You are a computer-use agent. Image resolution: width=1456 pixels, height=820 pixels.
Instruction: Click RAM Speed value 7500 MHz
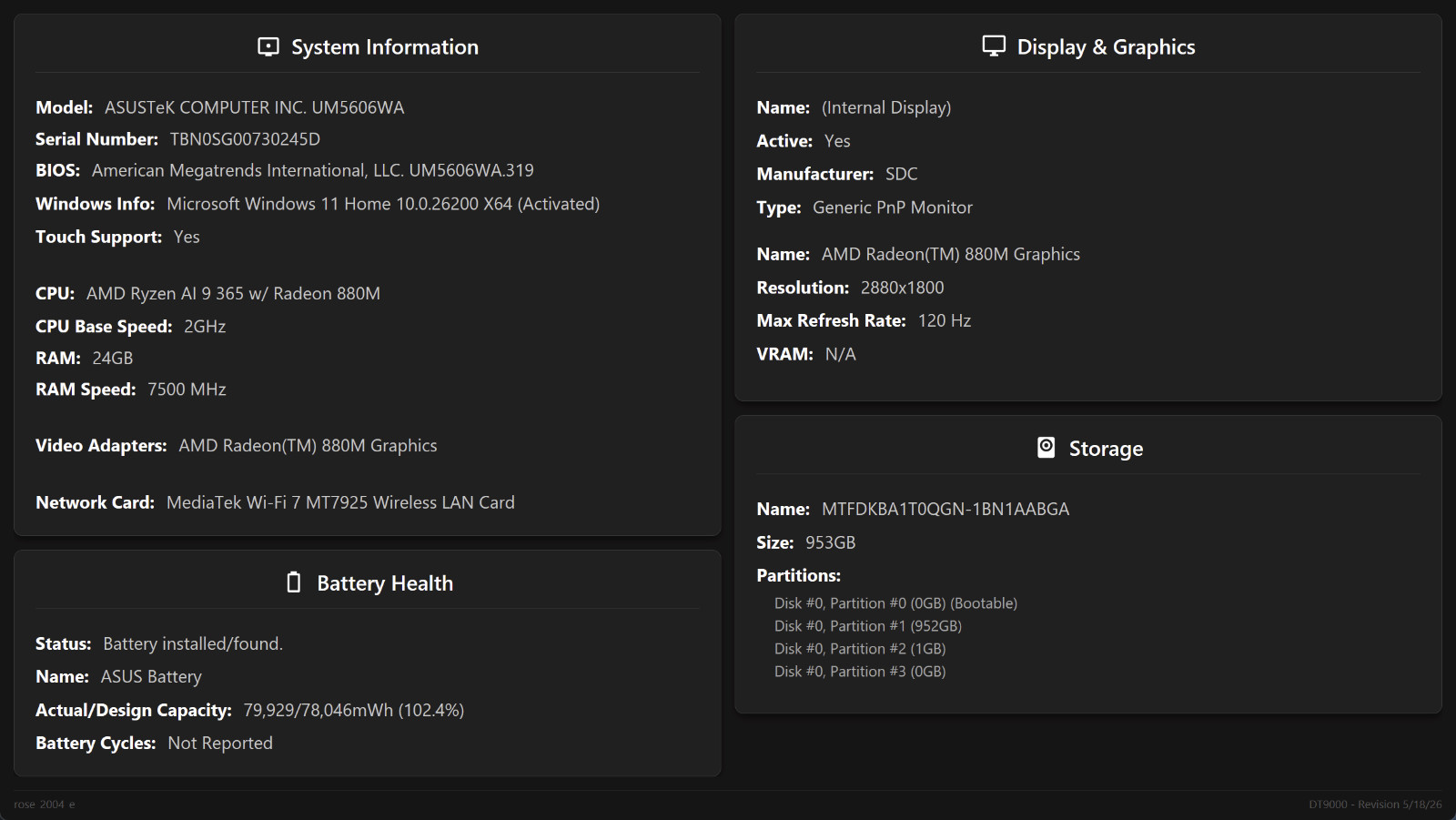[187, 390]
